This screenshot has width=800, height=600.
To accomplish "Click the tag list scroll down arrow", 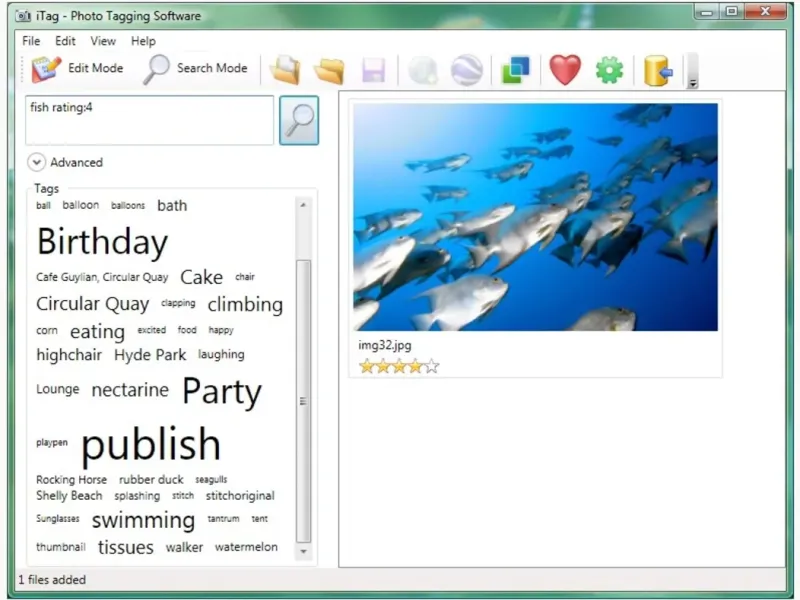I will tap(303, 552).
